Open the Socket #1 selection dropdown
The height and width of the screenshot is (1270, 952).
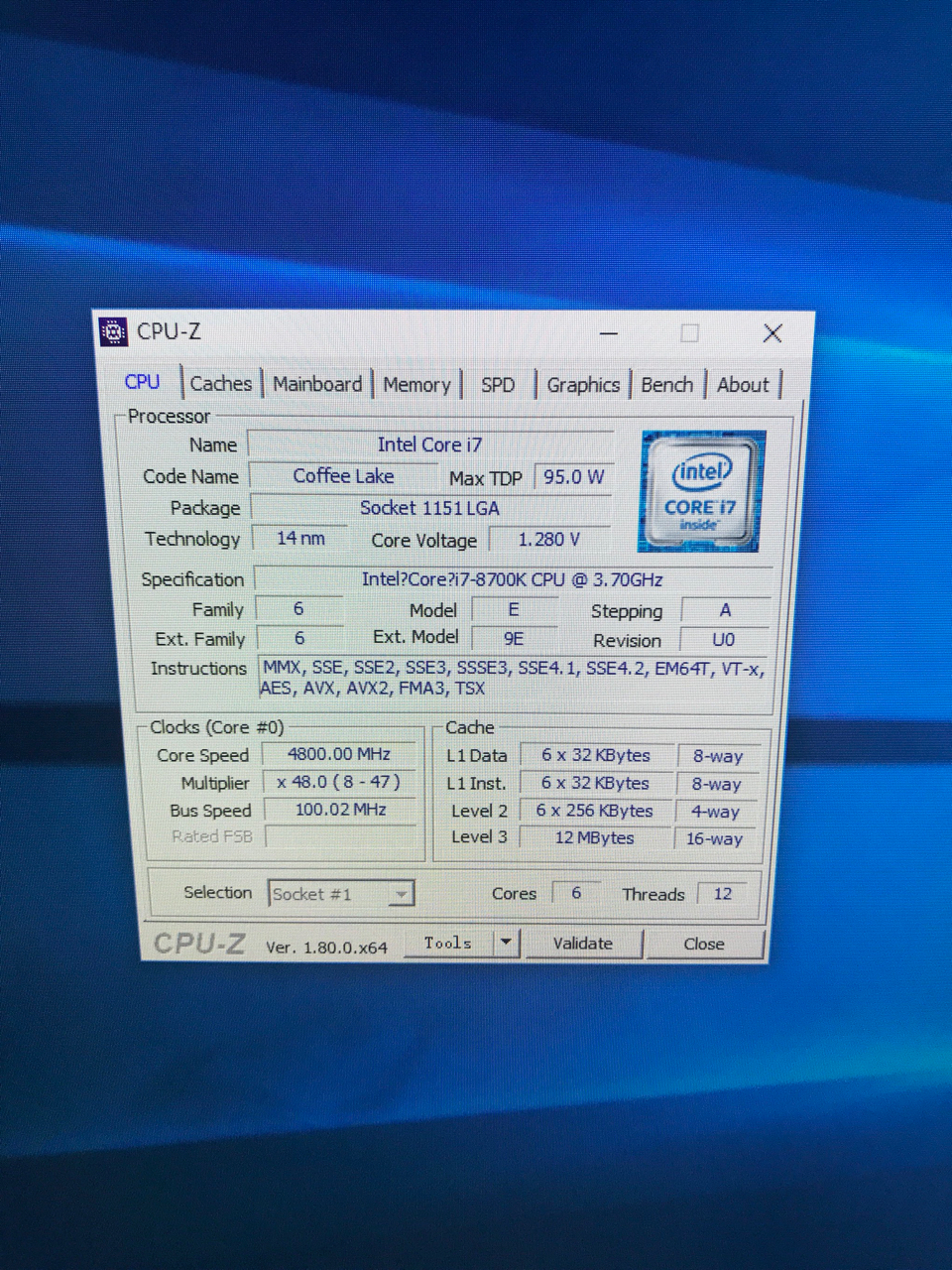pos(401,894)
